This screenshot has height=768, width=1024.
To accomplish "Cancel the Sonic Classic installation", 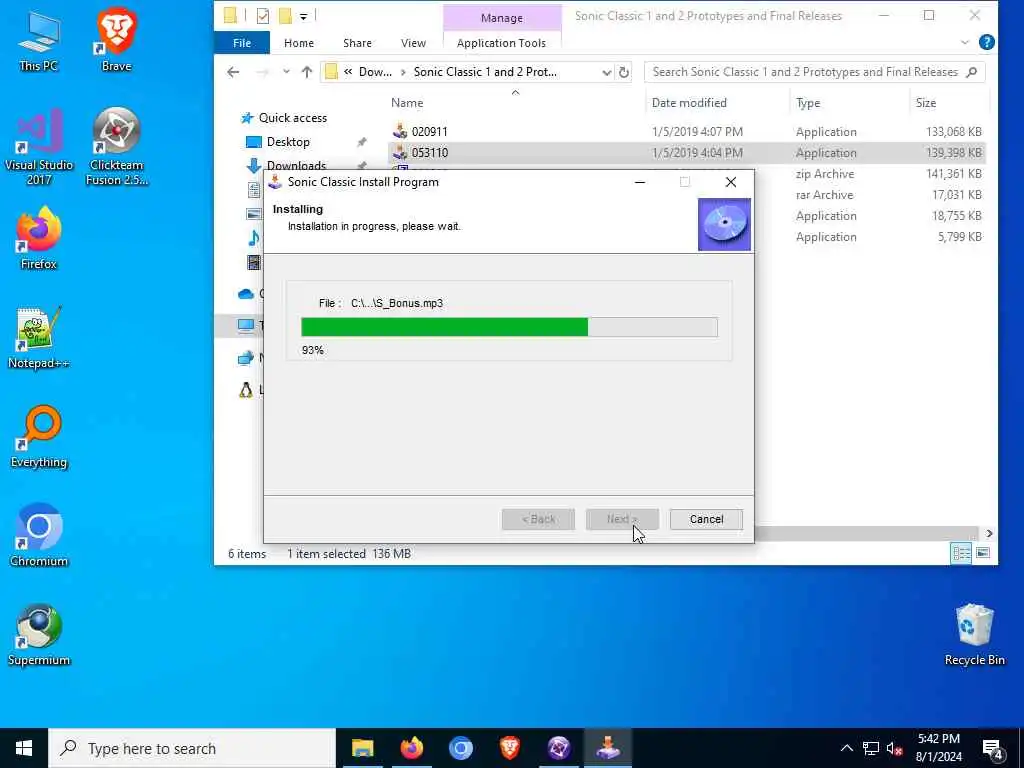I will click(706, 519).
